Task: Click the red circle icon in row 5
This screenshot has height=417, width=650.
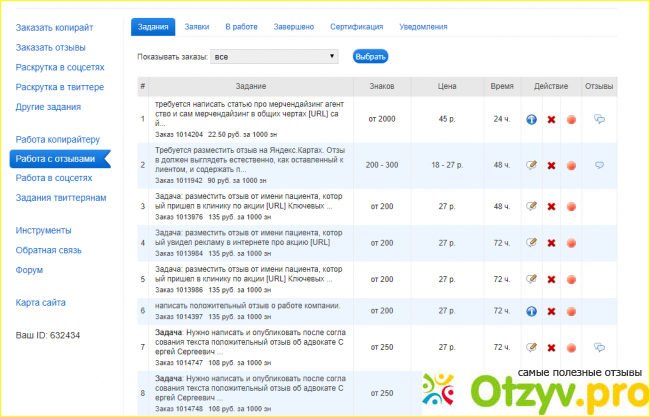Action: click(x=571, y=278)
